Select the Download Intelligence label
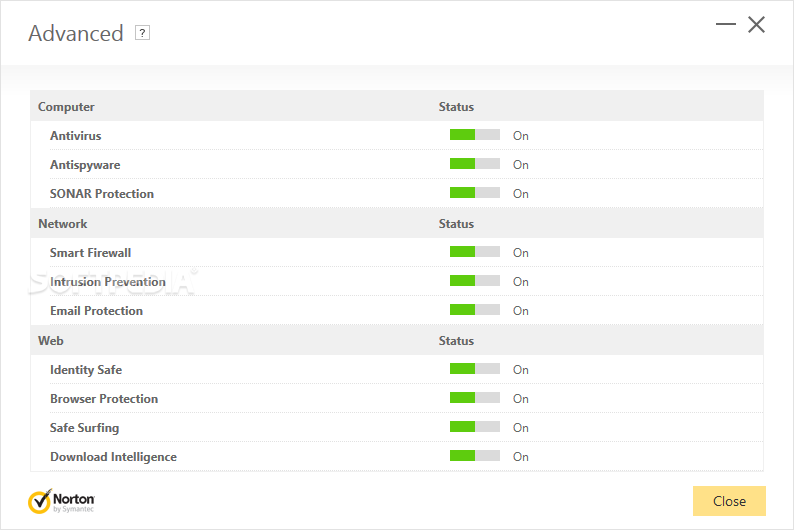794x530 pixels. (113, 457)
